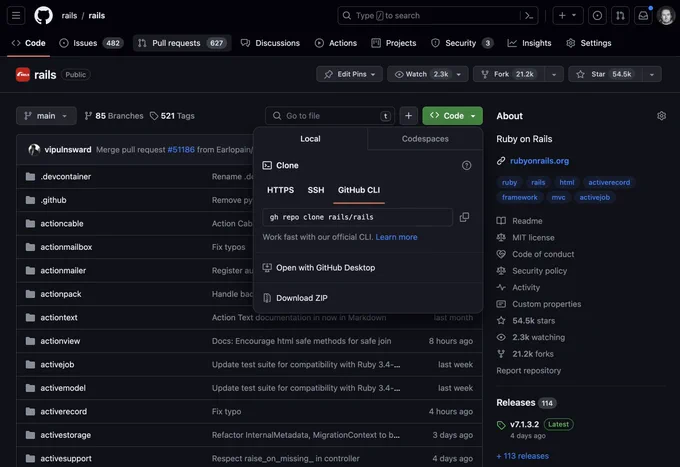The height and width of the screenshot is (467, 680).
Task: Copy the gh repo clone command
Action: 464,217
